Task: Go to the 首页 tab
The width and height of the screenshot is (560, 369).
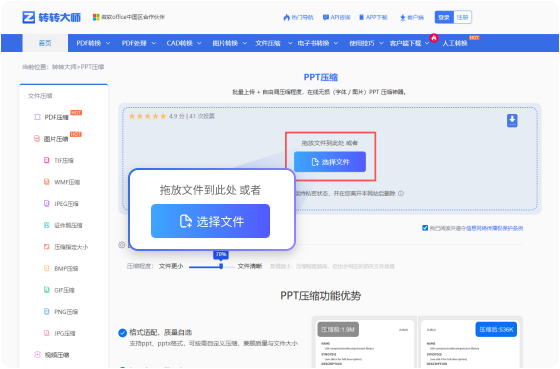Action: [x=45, y=43]
